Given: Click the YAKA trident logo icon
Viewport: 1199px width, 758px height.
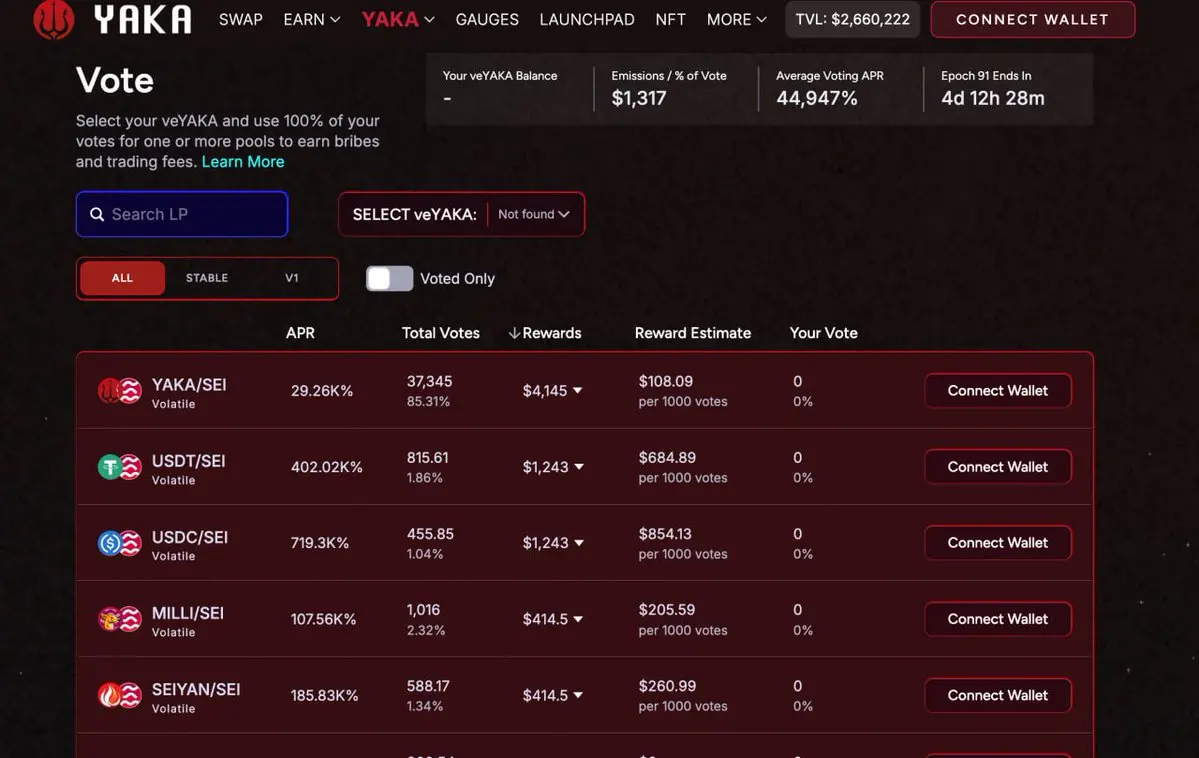Looking at the screenshot, I should pos(54,18).
